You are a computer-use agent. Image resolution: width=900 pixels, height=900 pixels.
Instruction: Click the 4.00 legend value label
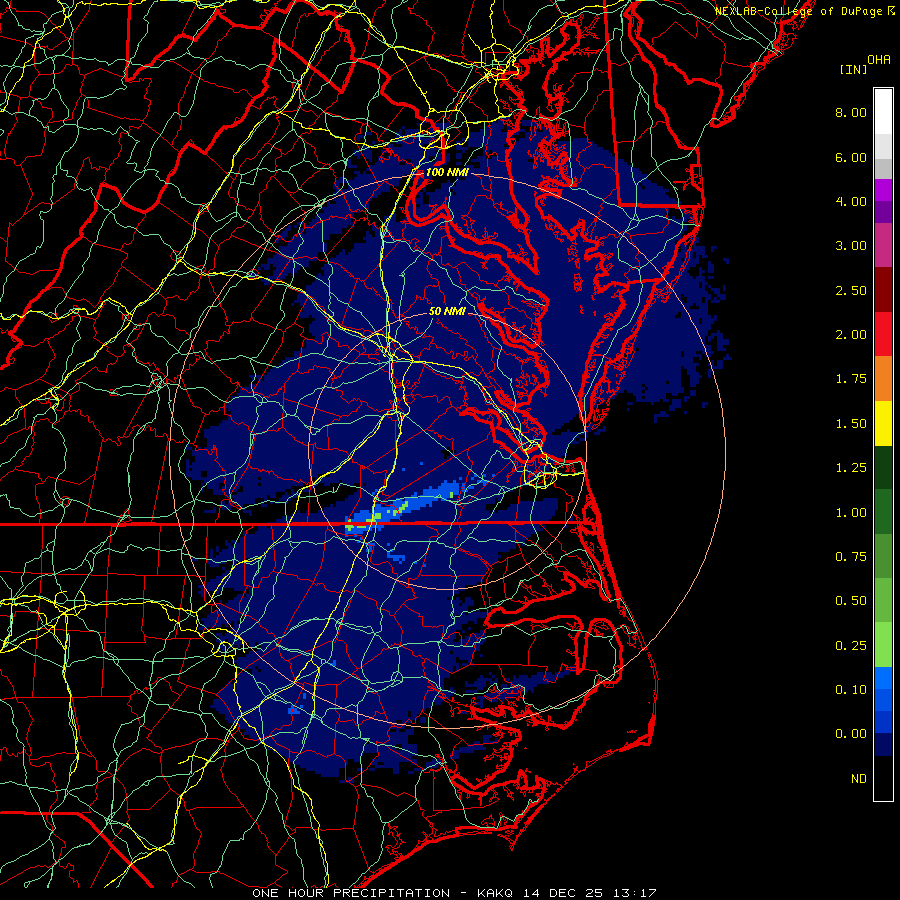point(851,201)
